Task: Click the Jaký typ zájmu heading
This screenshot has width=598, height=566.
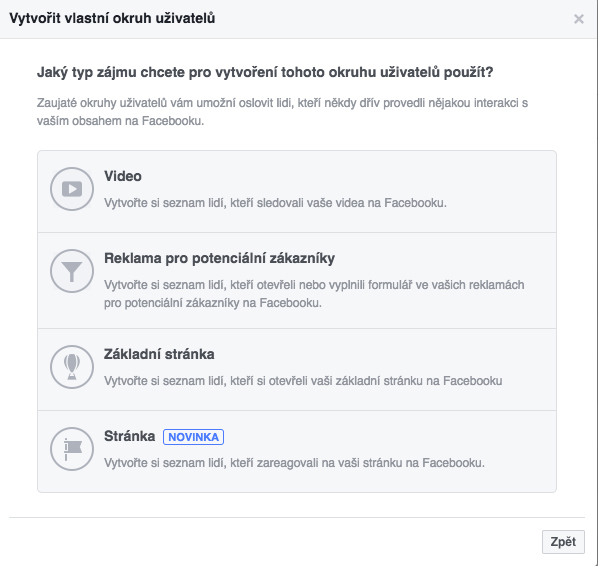Action: coord(265,72)
